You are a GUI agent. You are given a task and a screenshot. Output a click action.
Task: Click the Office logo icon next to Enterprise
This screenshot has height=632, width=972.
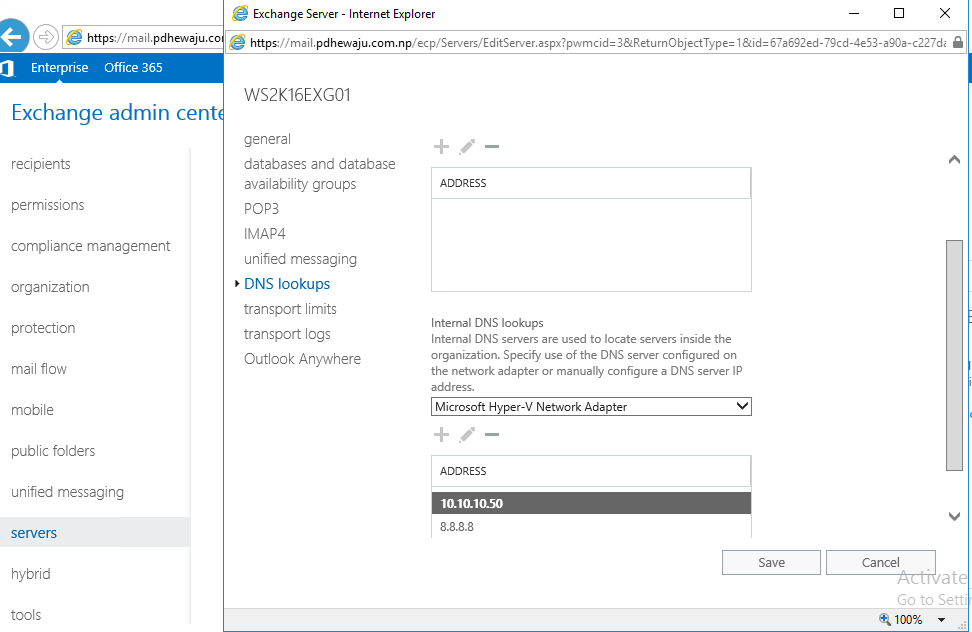tap(7, 68)
